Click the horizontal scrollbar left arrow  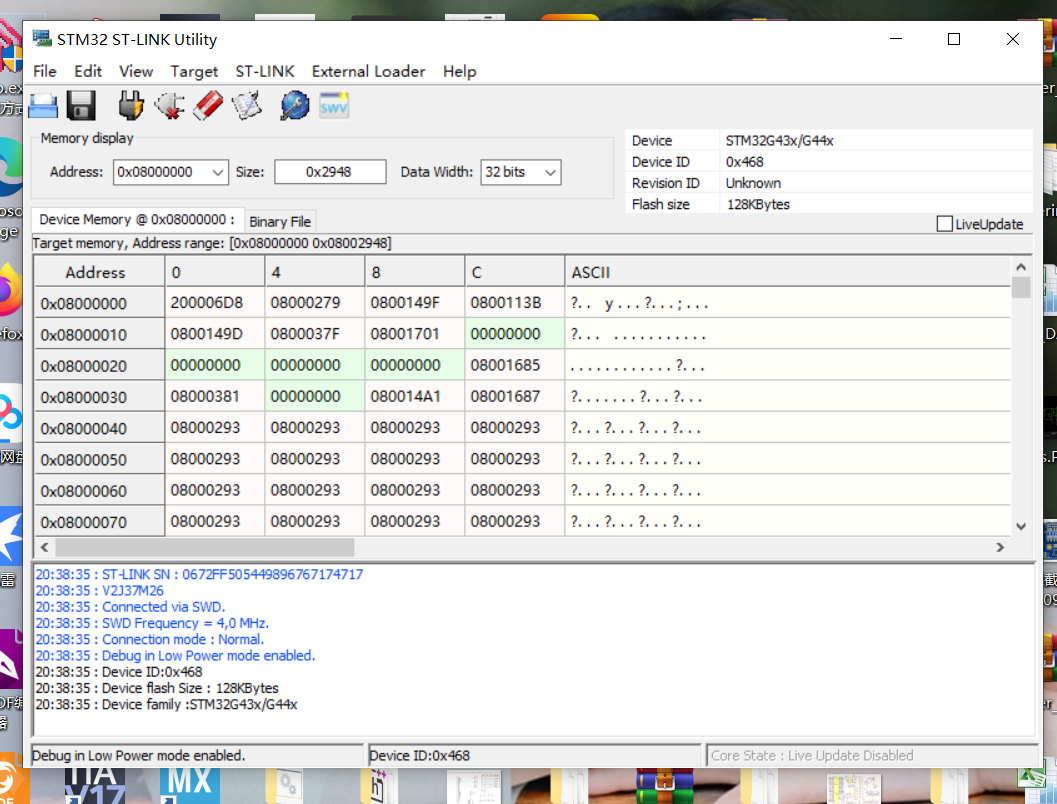[x=44, y=547]
